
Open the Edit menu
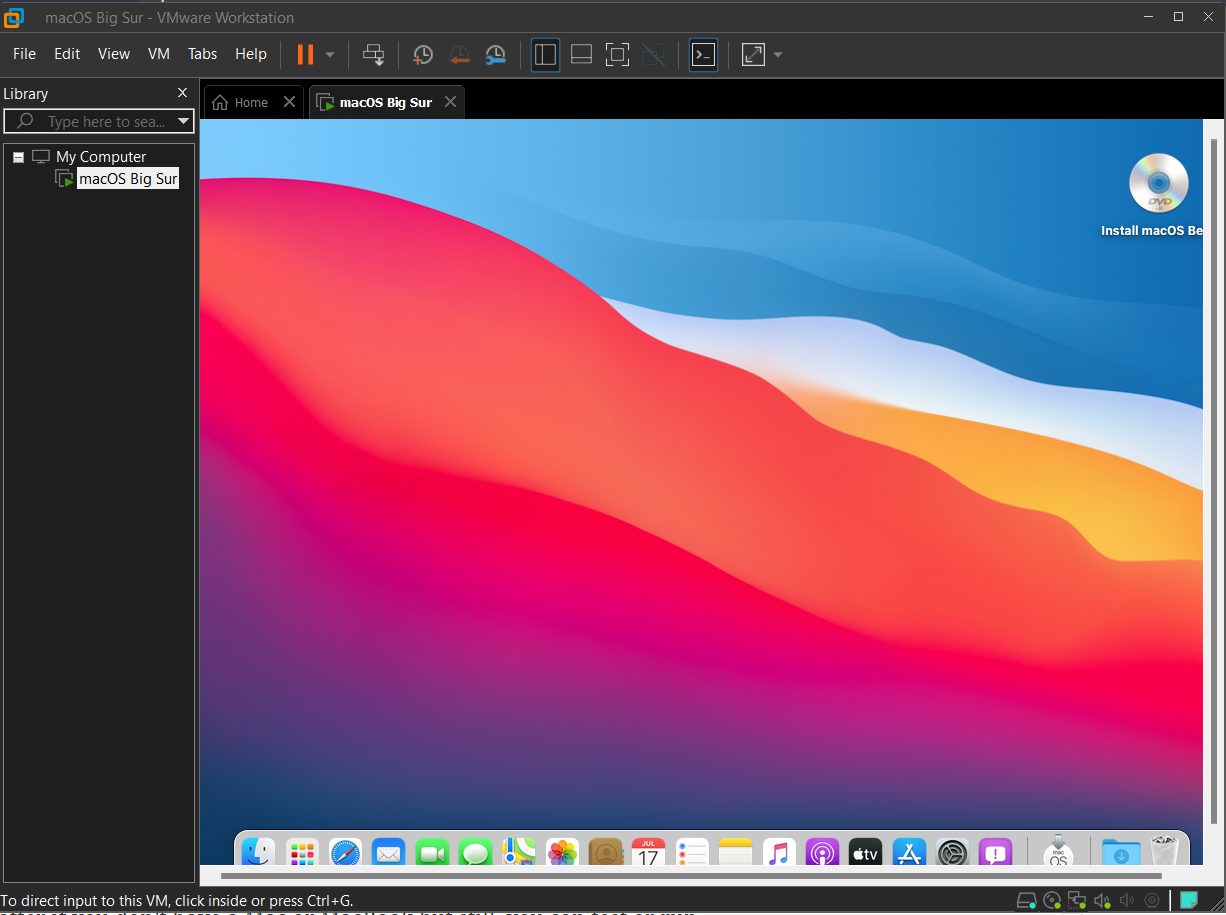67,54
